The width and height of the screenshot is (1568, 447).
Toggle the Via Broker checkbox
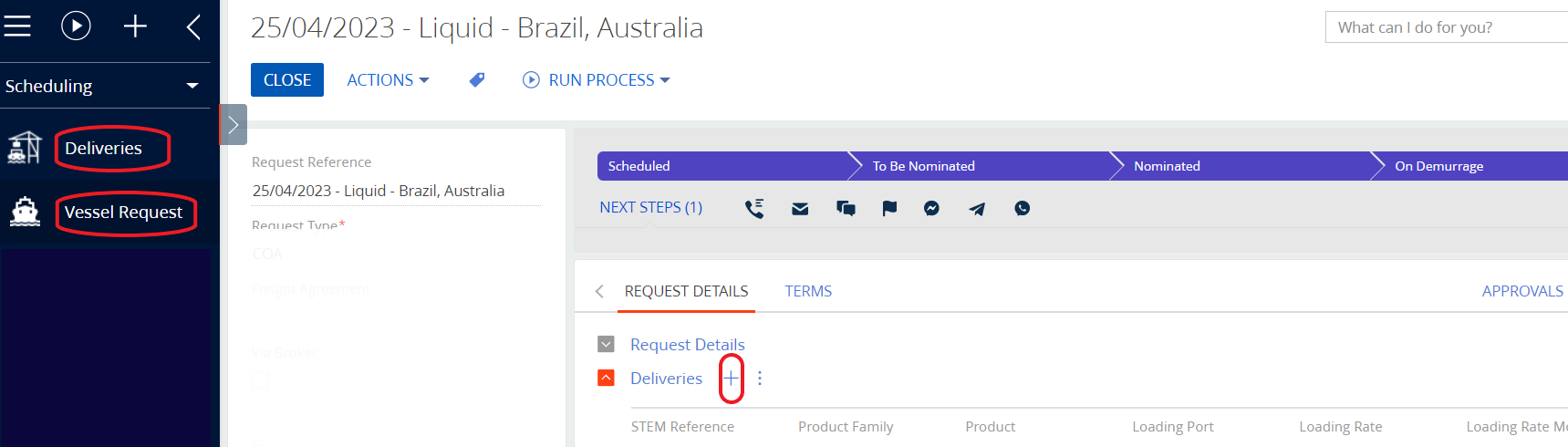[260, 379]
